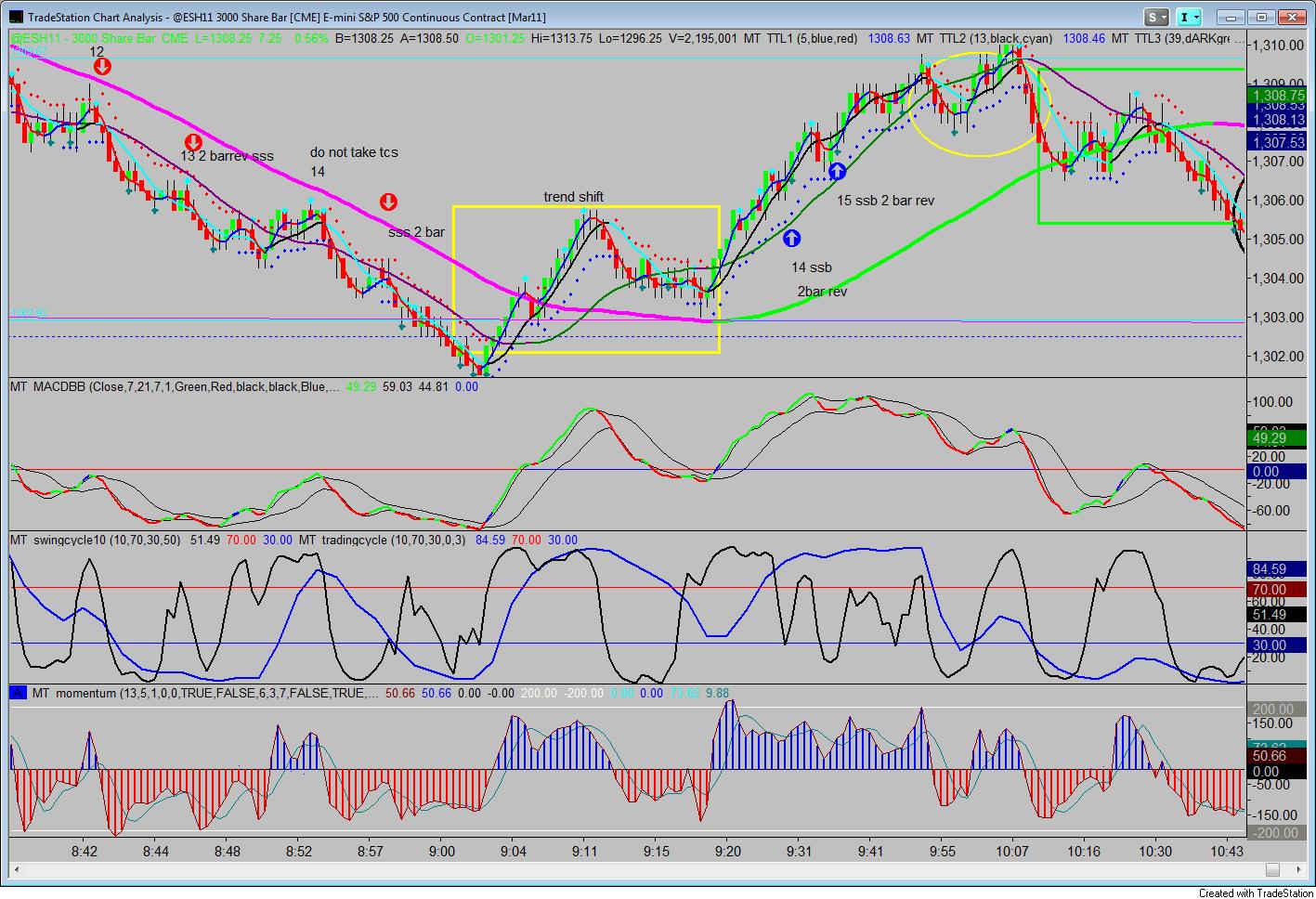Click the -60.00 MACD axis label

coord(1271,510)
